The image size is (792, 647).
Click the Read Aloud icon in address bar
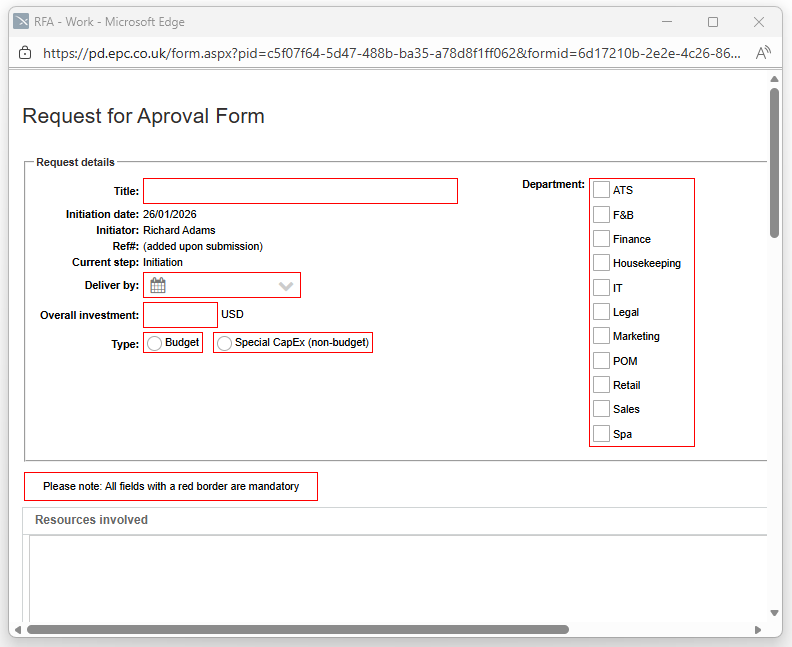click(x=763, y=53)
